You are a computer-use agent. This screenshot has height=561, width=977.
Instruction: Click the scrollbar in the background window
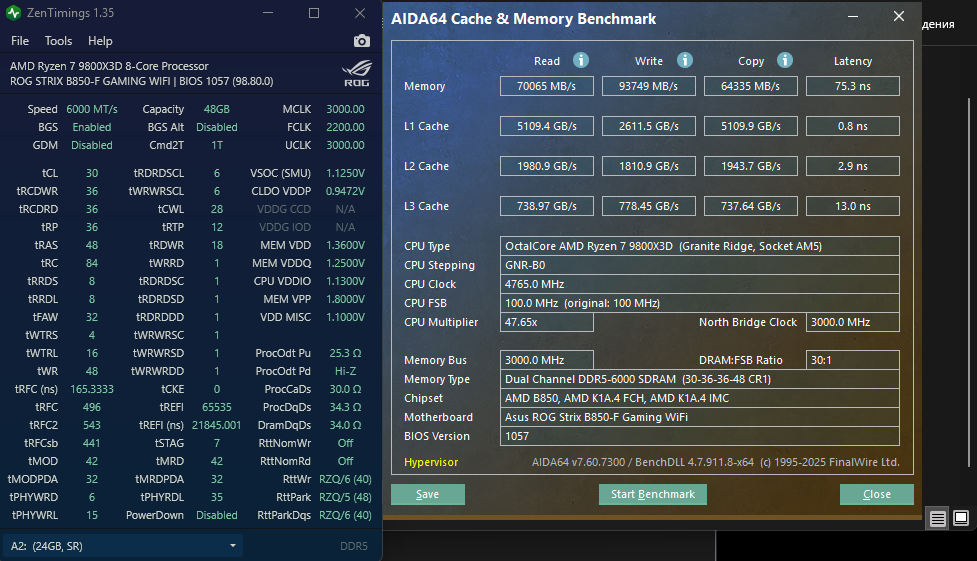click(x=969, y=280)
